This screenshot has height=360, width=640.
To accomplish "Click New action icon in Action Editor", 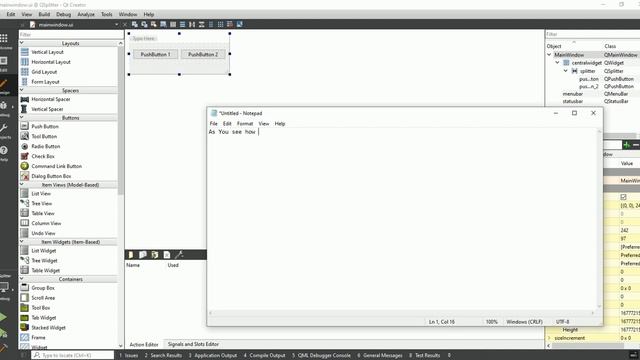I will [x=131, y=255].
